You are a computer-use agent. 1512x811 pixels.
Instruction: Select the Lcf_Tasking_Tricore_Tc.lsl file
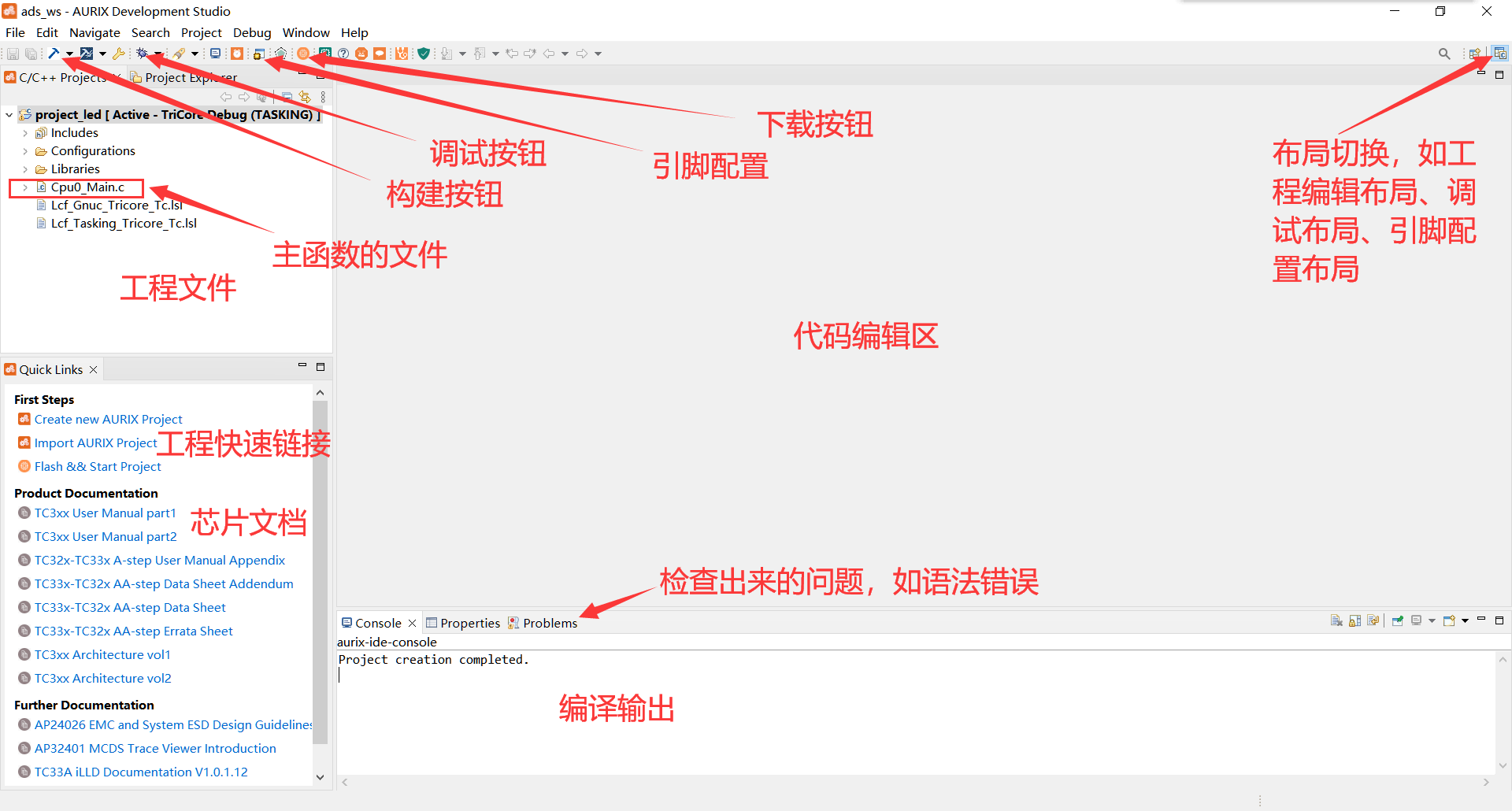pos(124,224)
